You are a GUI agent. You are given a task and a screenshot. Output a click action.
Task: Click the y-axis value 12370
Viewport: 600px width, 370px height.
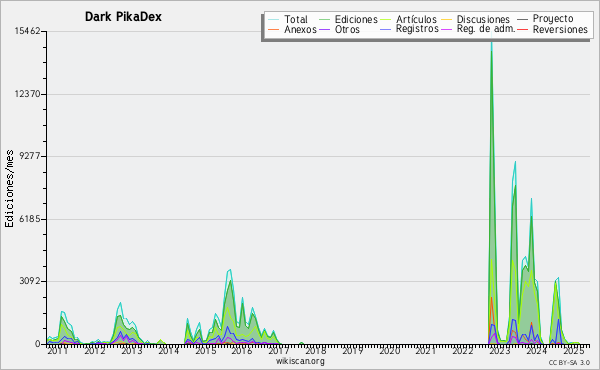pos(28,94)
